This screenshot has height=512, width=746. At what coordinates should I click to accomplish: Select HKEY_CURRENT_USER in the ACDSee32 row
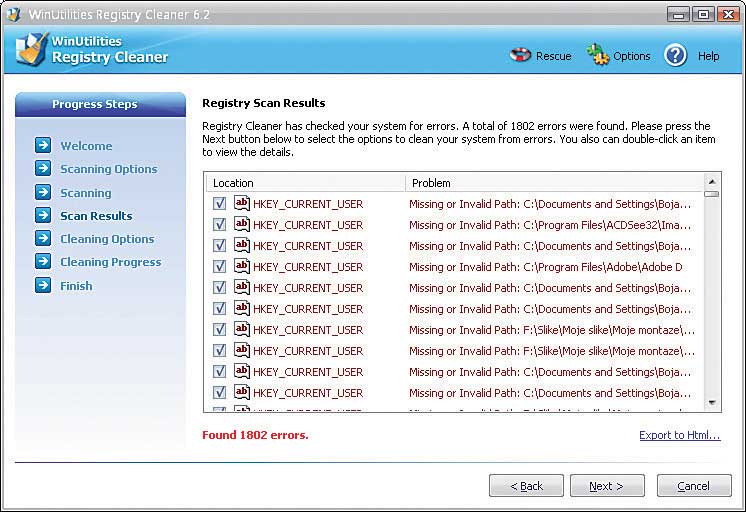coord(308,225)
